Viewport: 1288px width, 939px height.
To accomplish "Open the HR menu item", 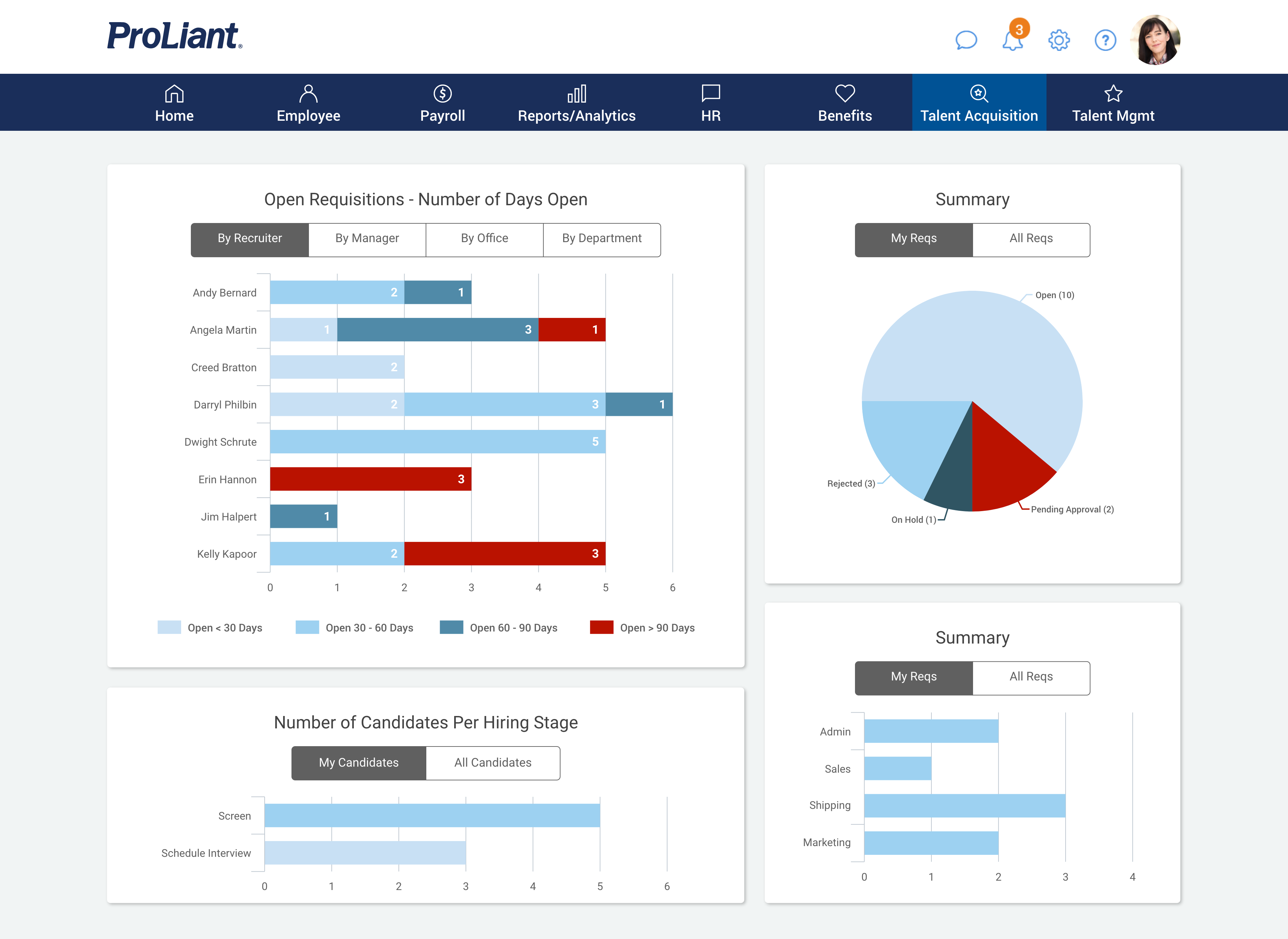I will coord(710,103).
